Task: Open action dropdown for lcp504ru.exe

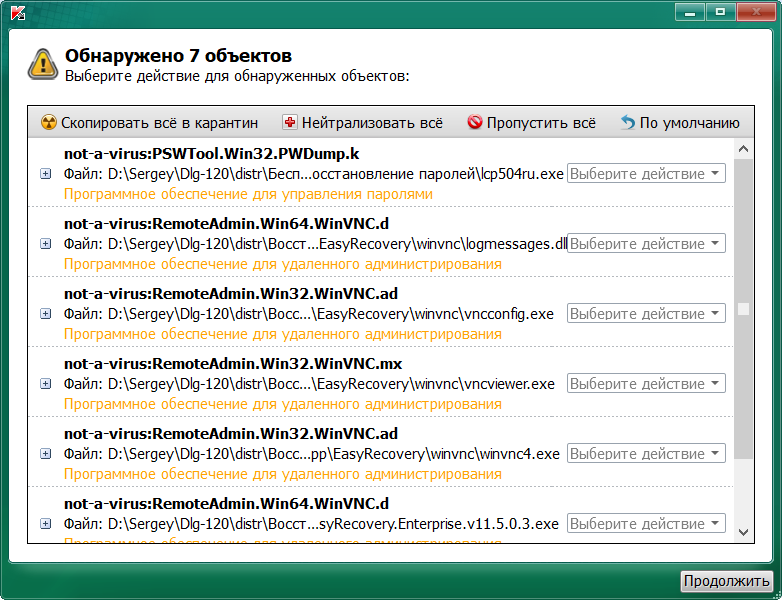Action: click(x=646, y=174)
